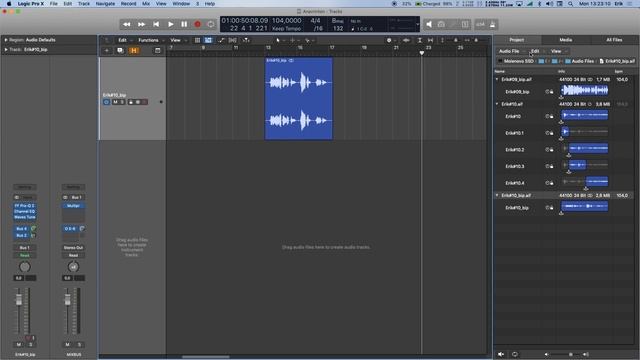
Task: Open the Track menu in the menu bar
Action: click(x=84, y=4)
